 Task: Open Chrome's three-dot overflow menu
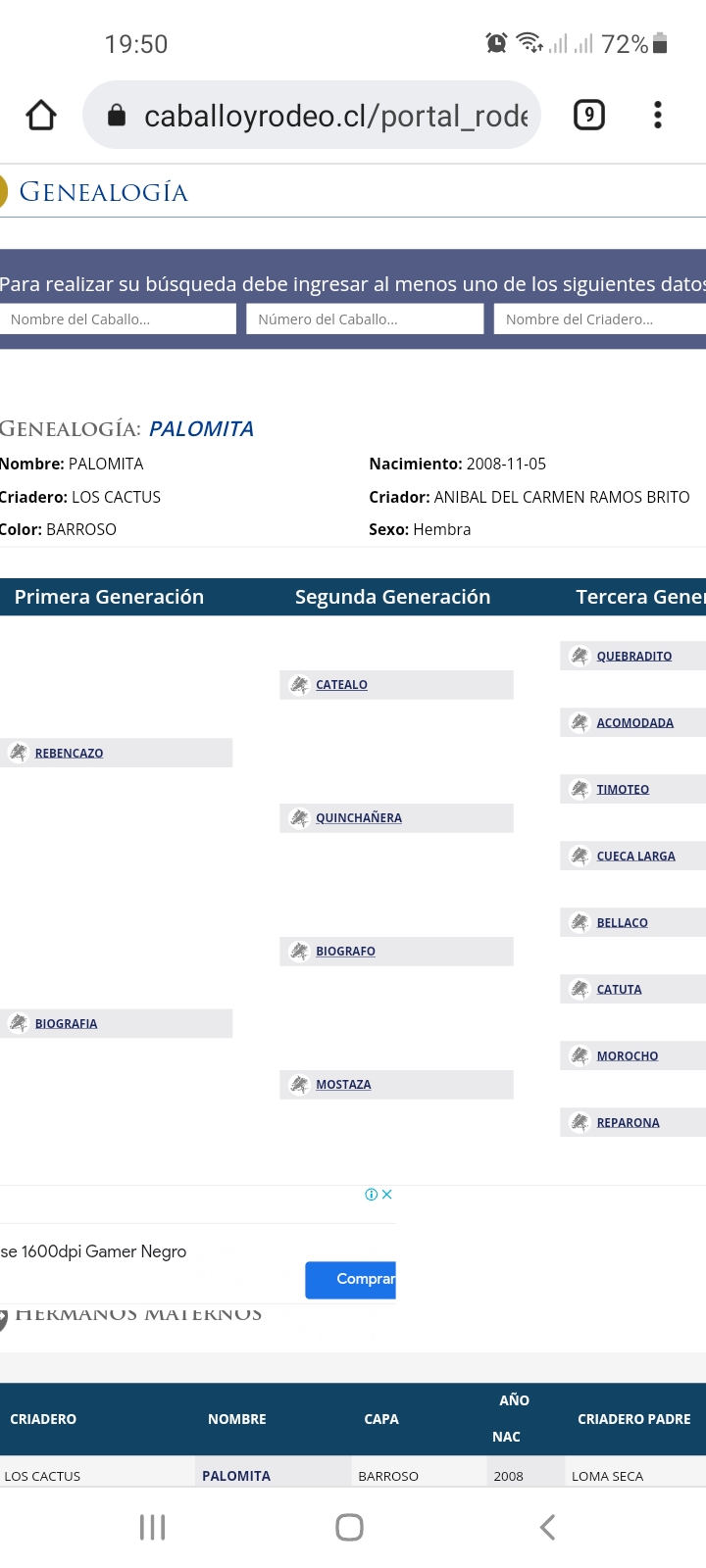coord(658,116)
